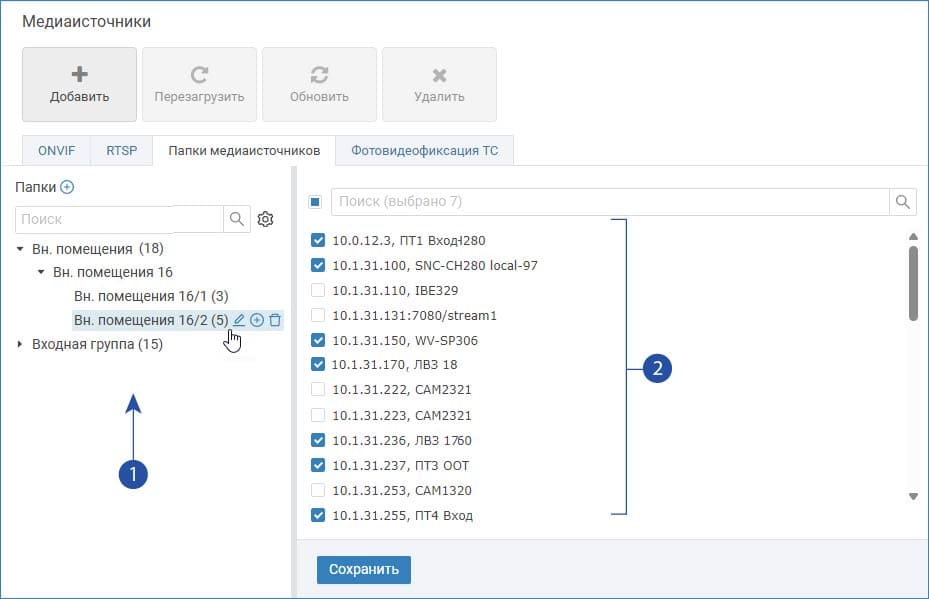
Task: Open folder settings gear icon
Action: [265, 219]
